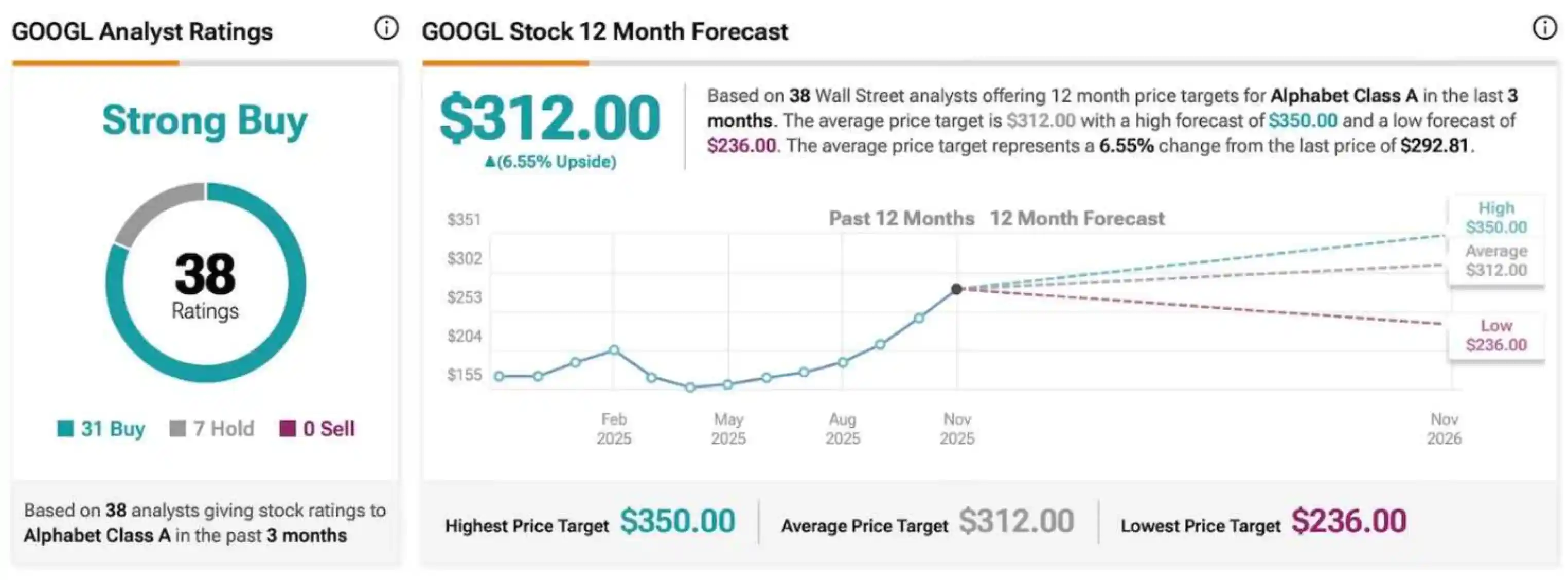Screen dimensions: 1568x580
Task: Click the 38 Ratings donut center
Action: [x=205, y=284]
